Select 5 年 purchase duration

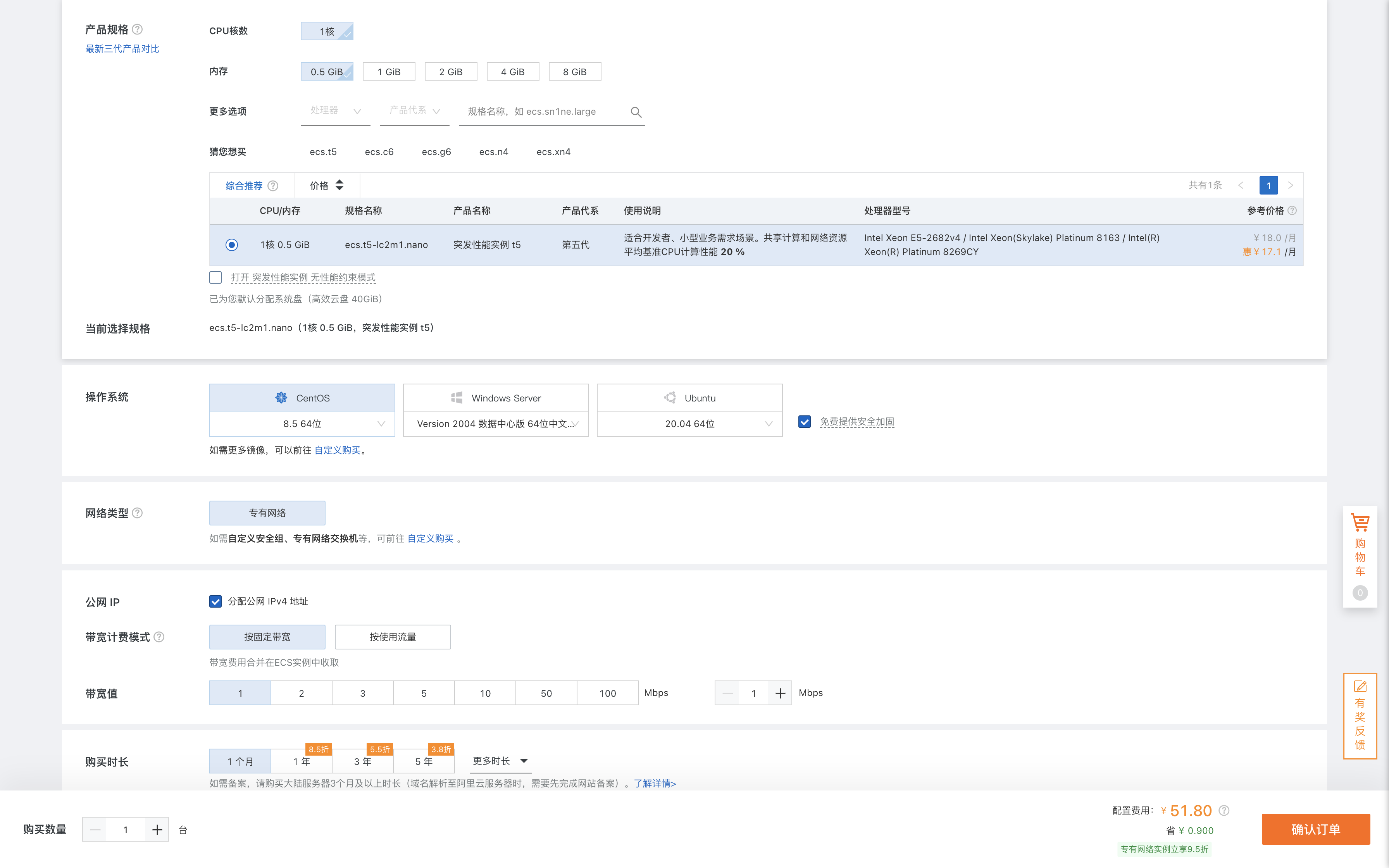click(x=424, y=761)
